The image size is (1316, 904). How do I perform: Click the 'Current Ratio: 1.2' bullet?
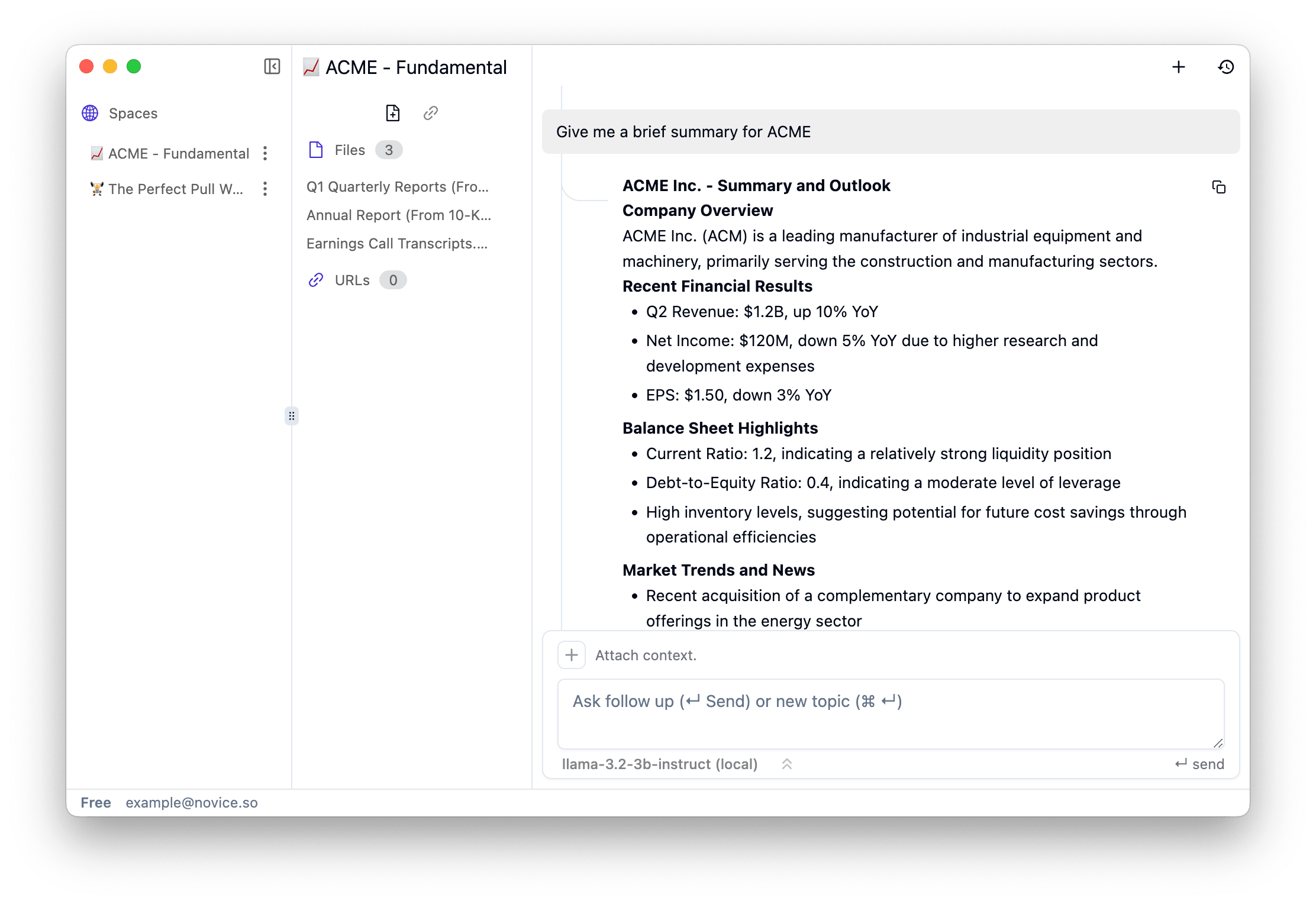(879, 454)
